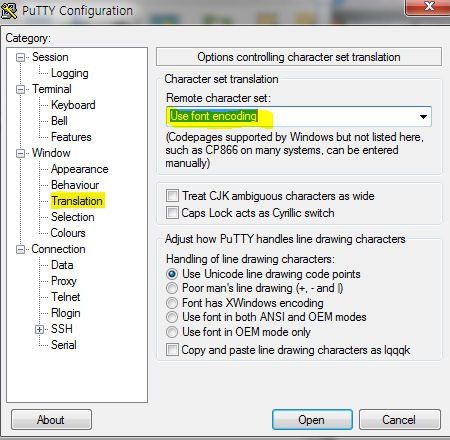Select Window category in tree
The image size is (450, 440).
(51, 153)
